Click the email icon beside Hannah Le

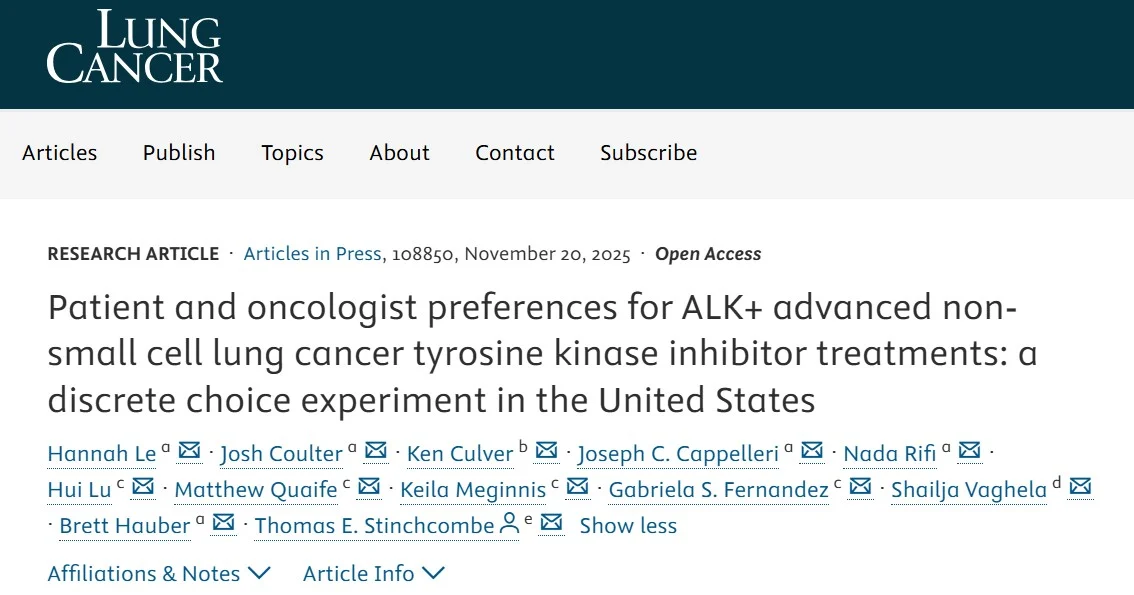189,452
